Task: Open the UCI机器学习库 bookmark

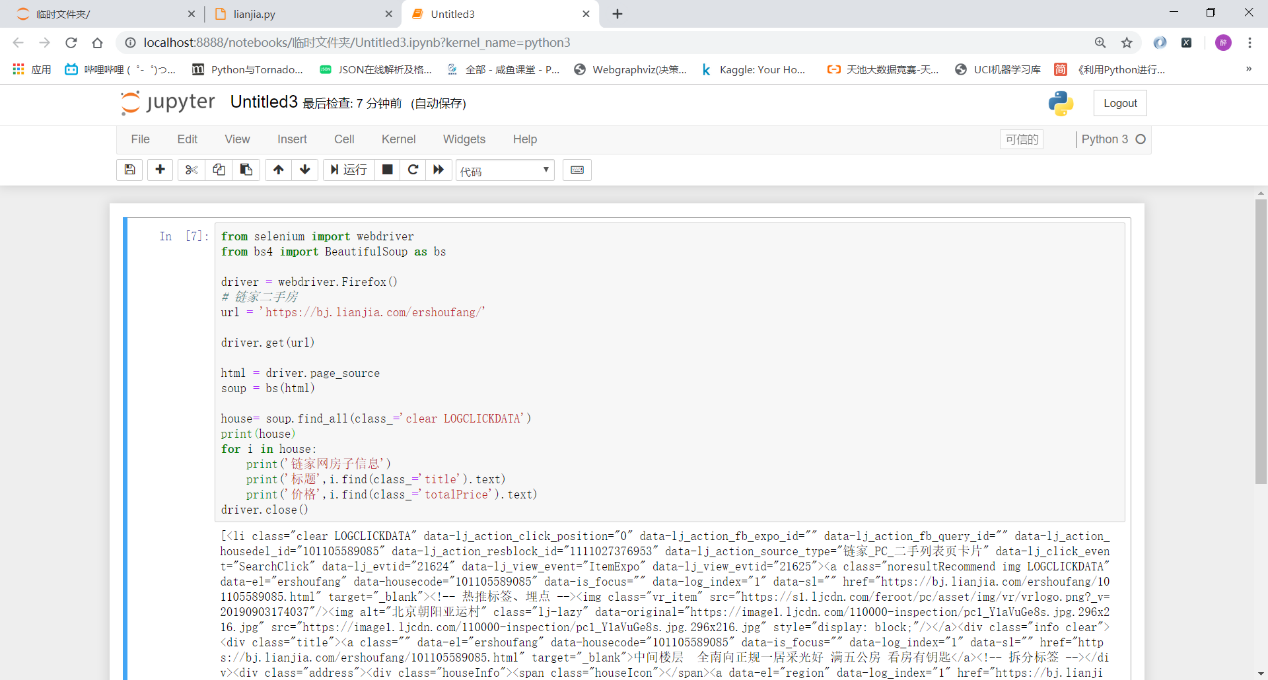Action: coord(997,70)
